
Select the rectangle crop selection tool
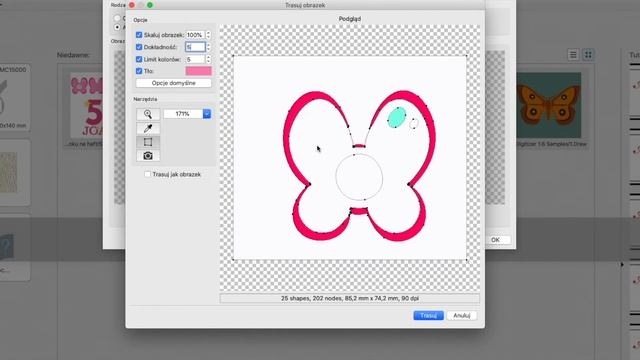point(148,142)
